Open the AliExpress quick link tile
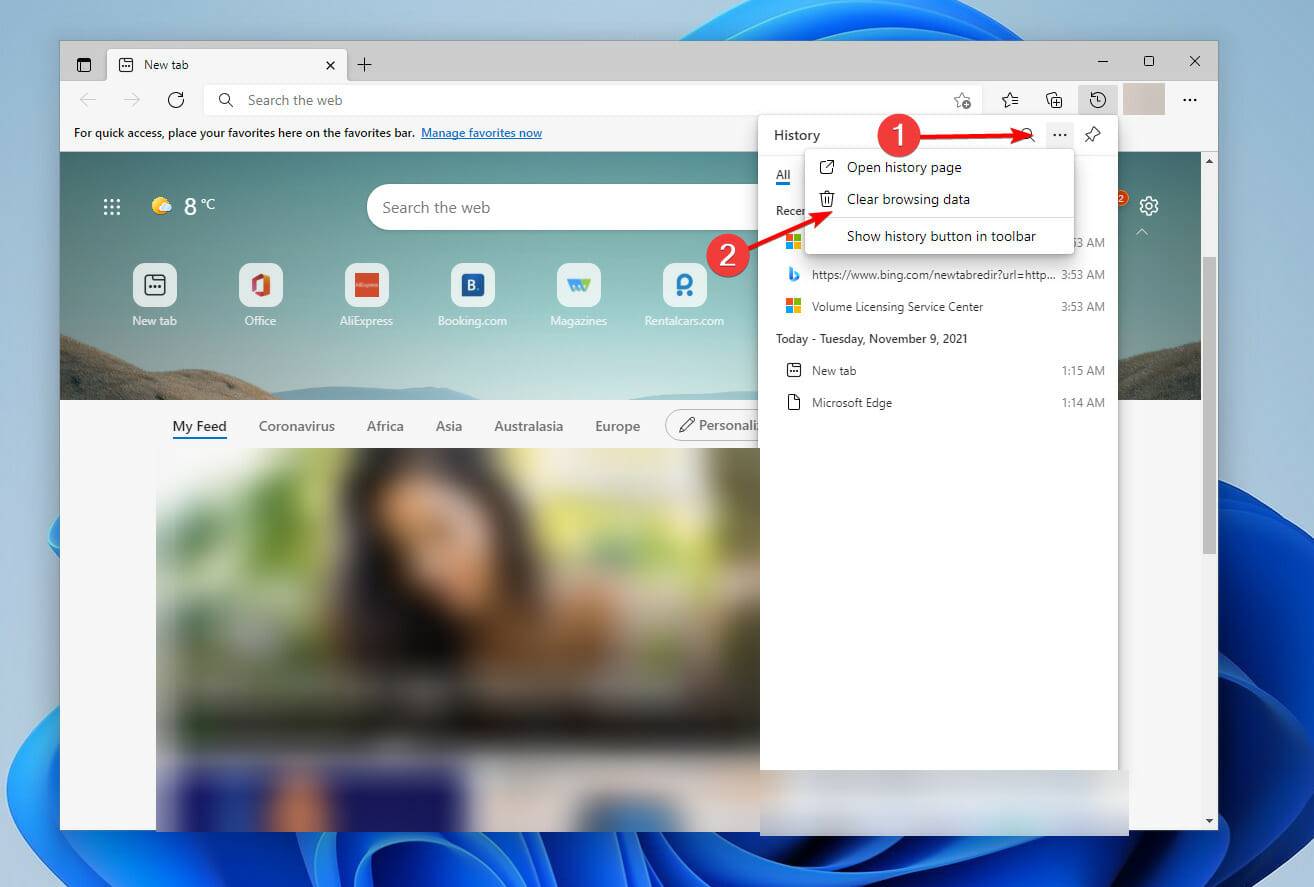Screen dimensions: 1314x887 click(x=366, y=295)
